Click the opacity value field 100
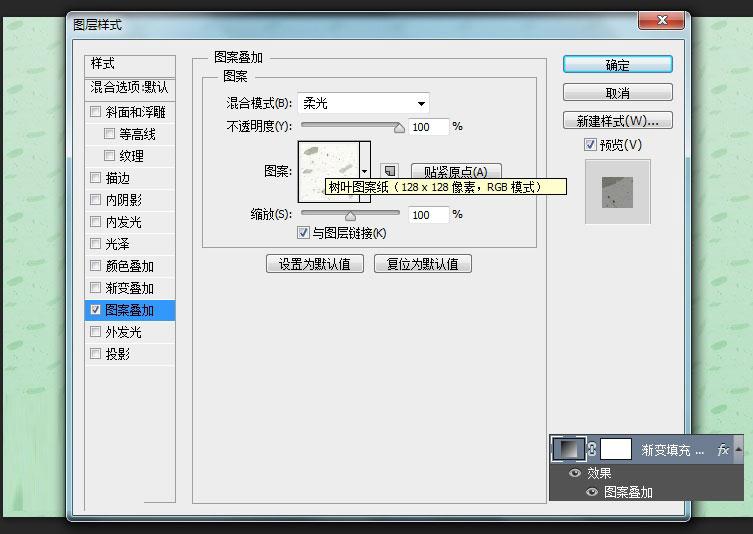 [428, 127]
